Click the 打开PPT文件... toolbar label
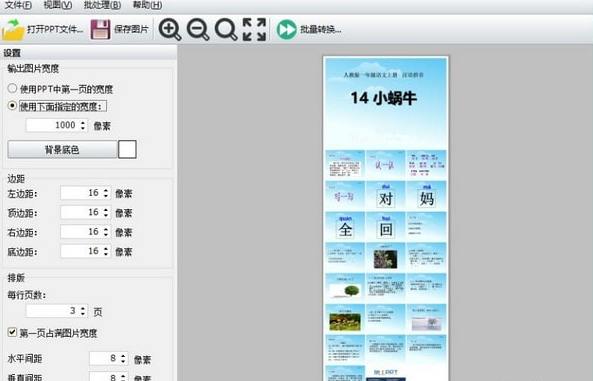 55,30
